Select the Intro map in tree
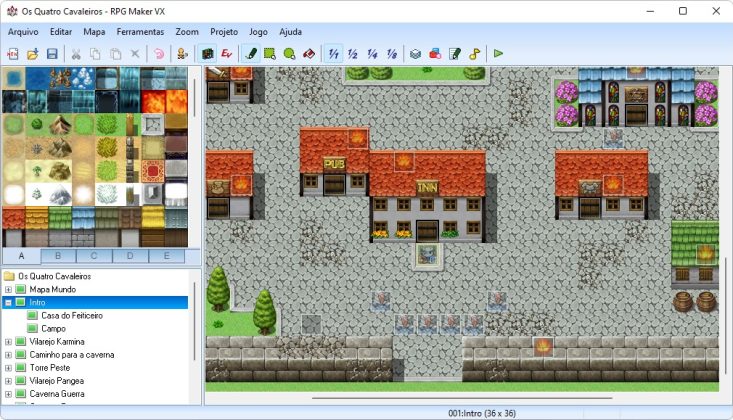This screenshot has width=733, height=420. click(37, 303)
